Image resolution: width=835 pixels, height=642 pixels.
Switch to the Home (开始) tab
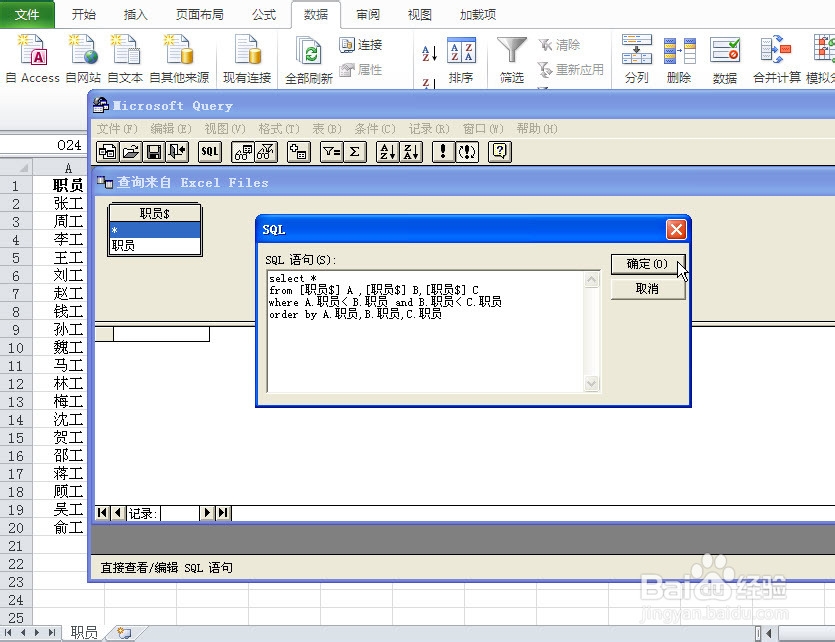[84, 14]
